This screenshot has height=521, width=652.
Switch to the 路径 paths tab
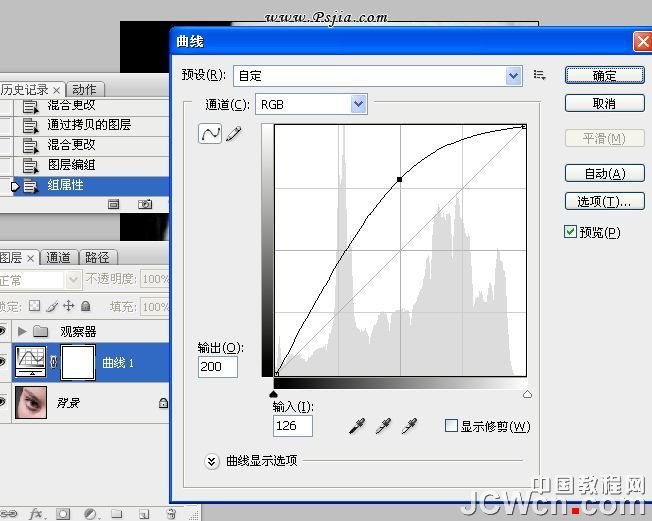click(x=97, y=257)
